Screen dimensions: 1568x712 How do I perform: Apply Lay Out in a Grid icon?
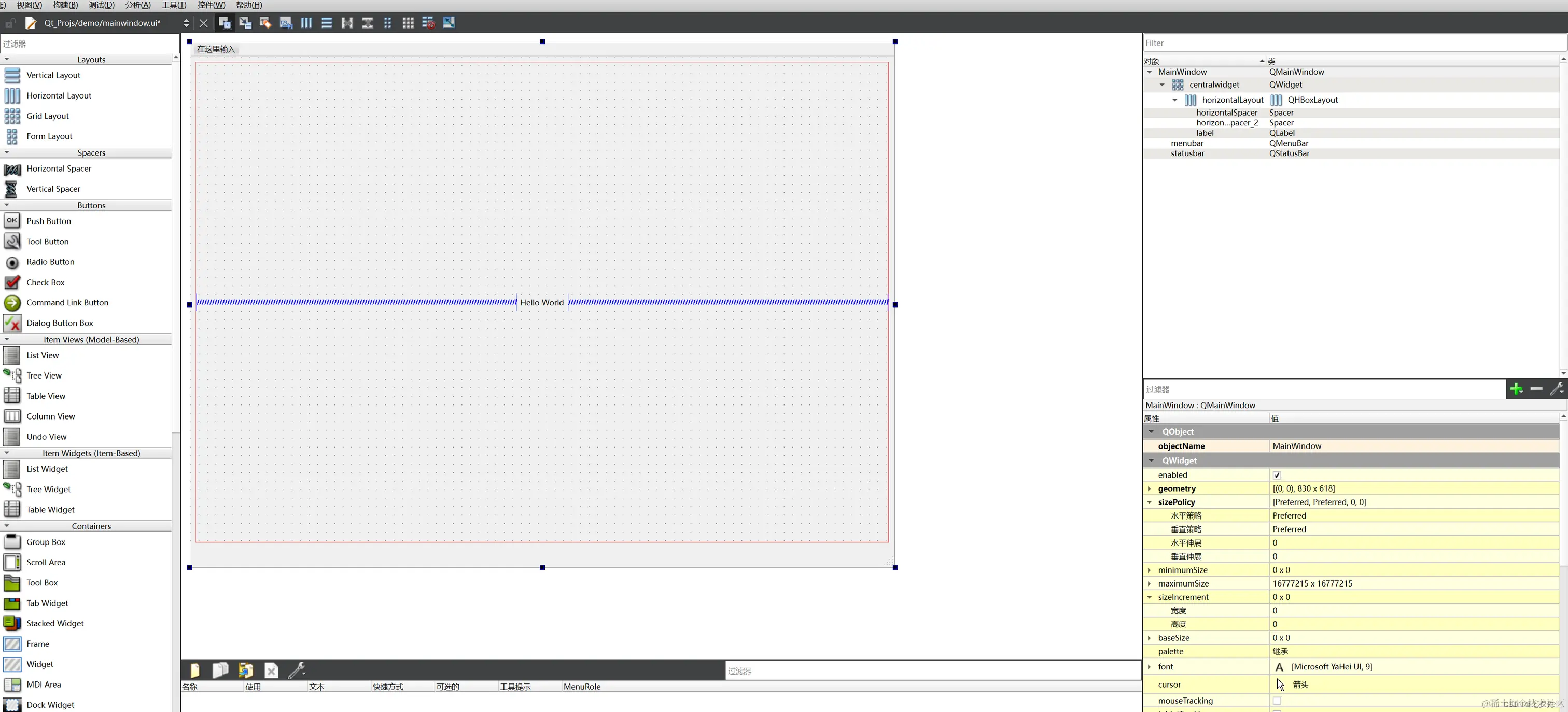(409, 23)
